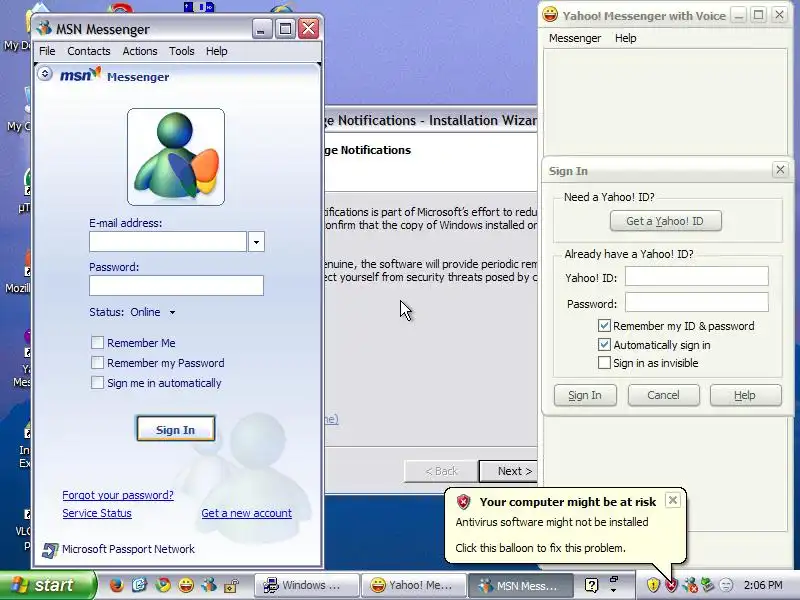Launch Yahoo! Messenger from Quick Launch
Image resolution: width=800 pixels, height=600 pixels.
tap(186, 585)
